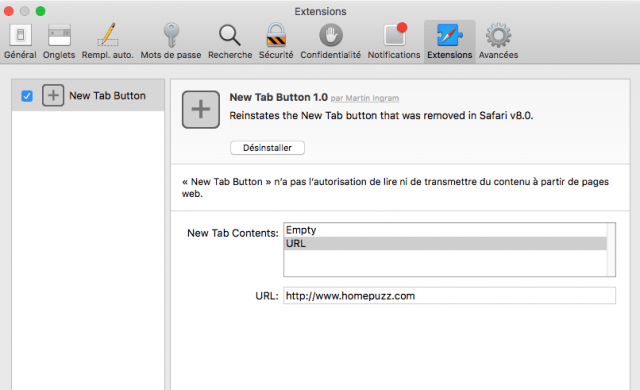Close the Extensions preferences window
This screenshot has height=390, width=640.
click(9, 11)
